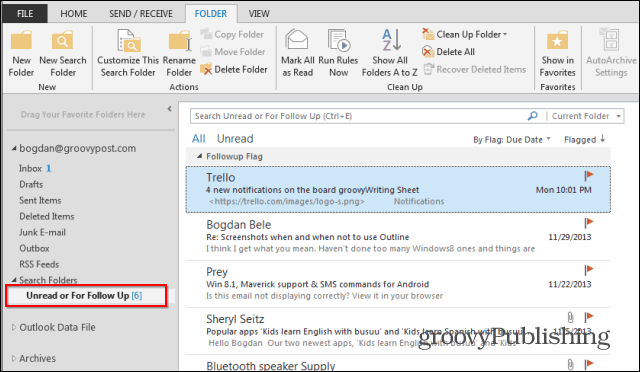Screen dimensions: 640x372
Task: Click the Notifications category on Trello email
Action: 419,201
